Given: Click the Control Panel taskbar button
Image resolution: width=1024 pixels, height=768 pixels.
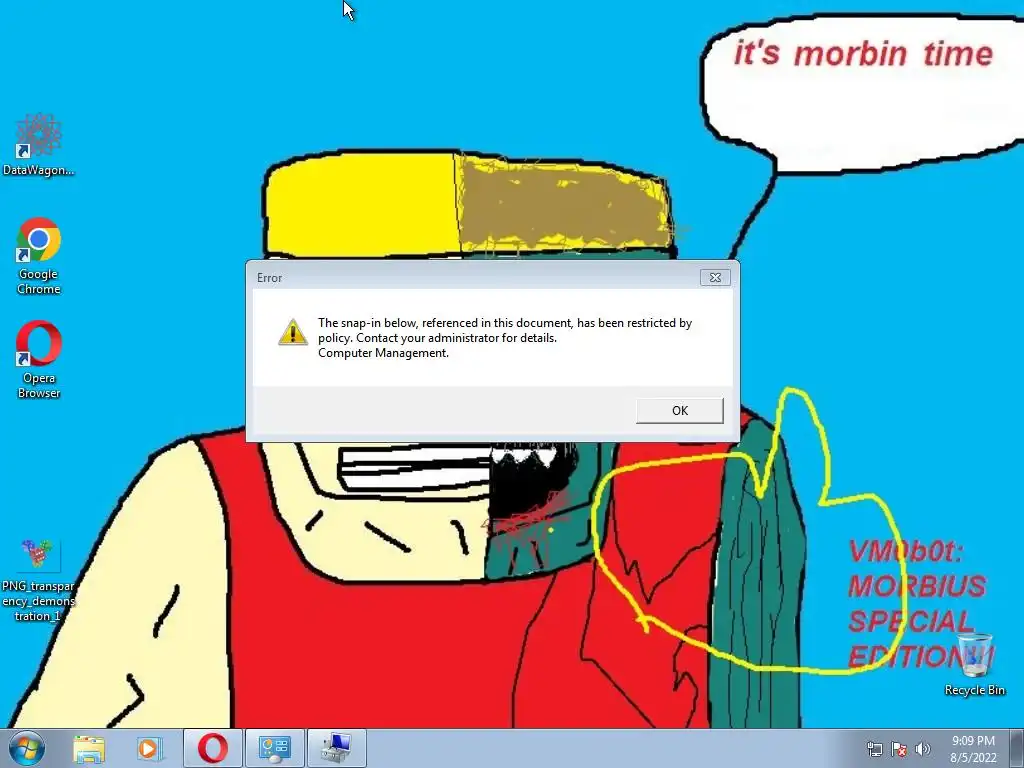Looking at the screenshot, I should (x=275, y=748).
